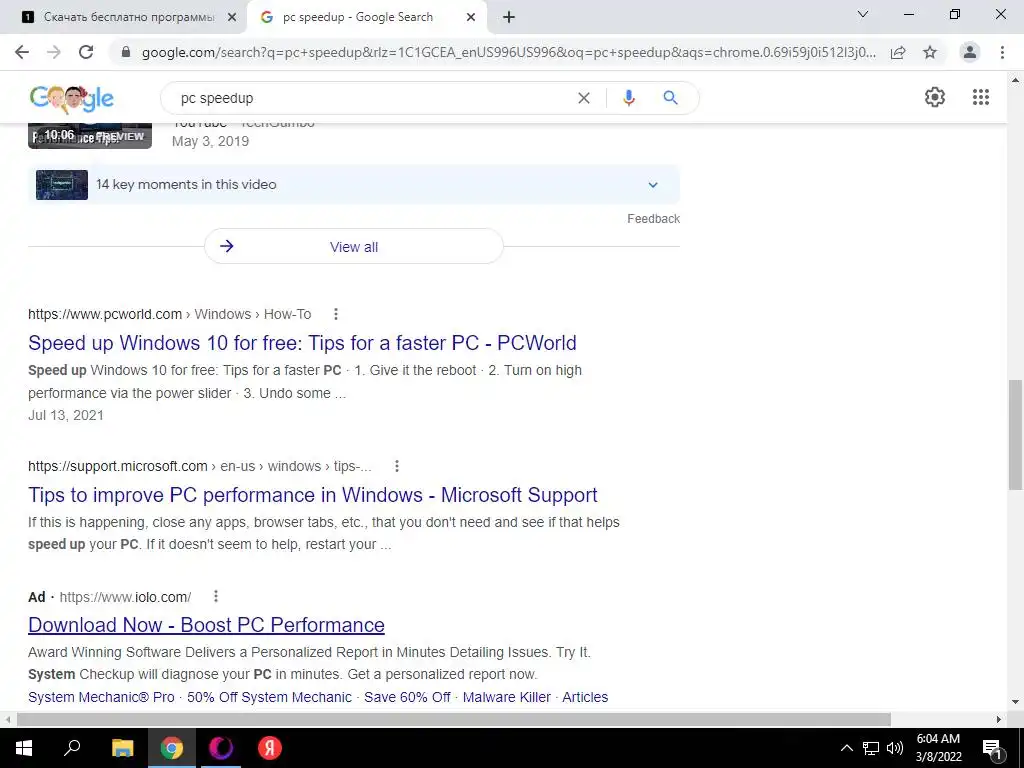Click the vertical scrollbar thumb
Viewport: 1024px width, 768px height.
point(1015,434)
